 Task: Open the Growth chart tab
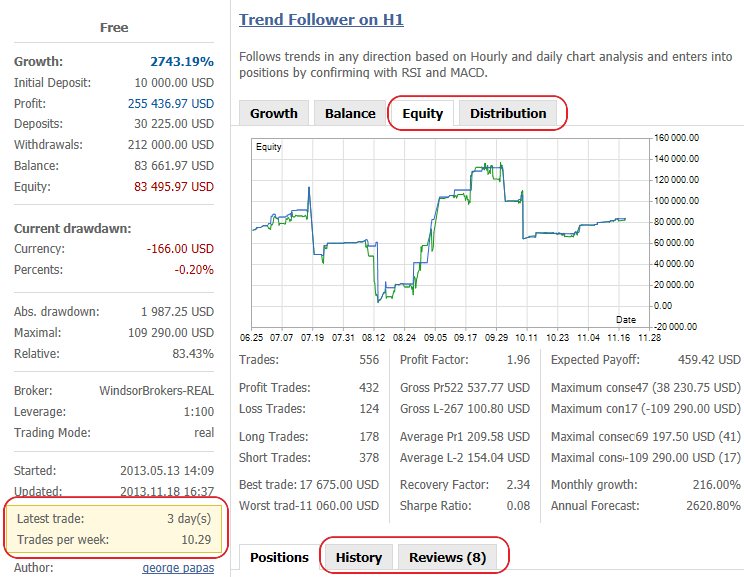273,113
